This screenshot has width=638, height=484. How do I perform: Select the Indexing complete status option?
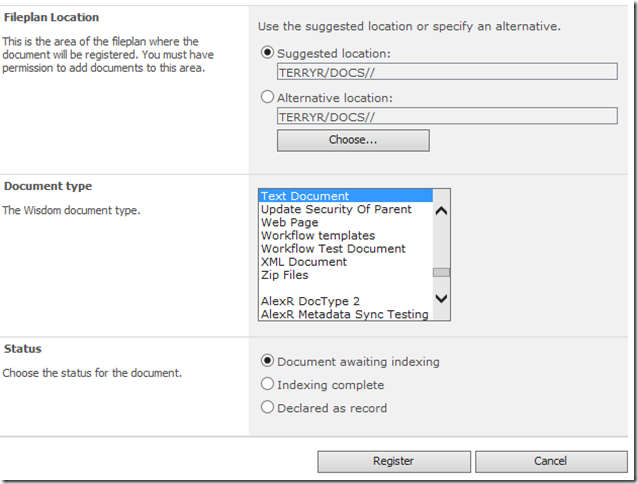(x=267, y=384)
